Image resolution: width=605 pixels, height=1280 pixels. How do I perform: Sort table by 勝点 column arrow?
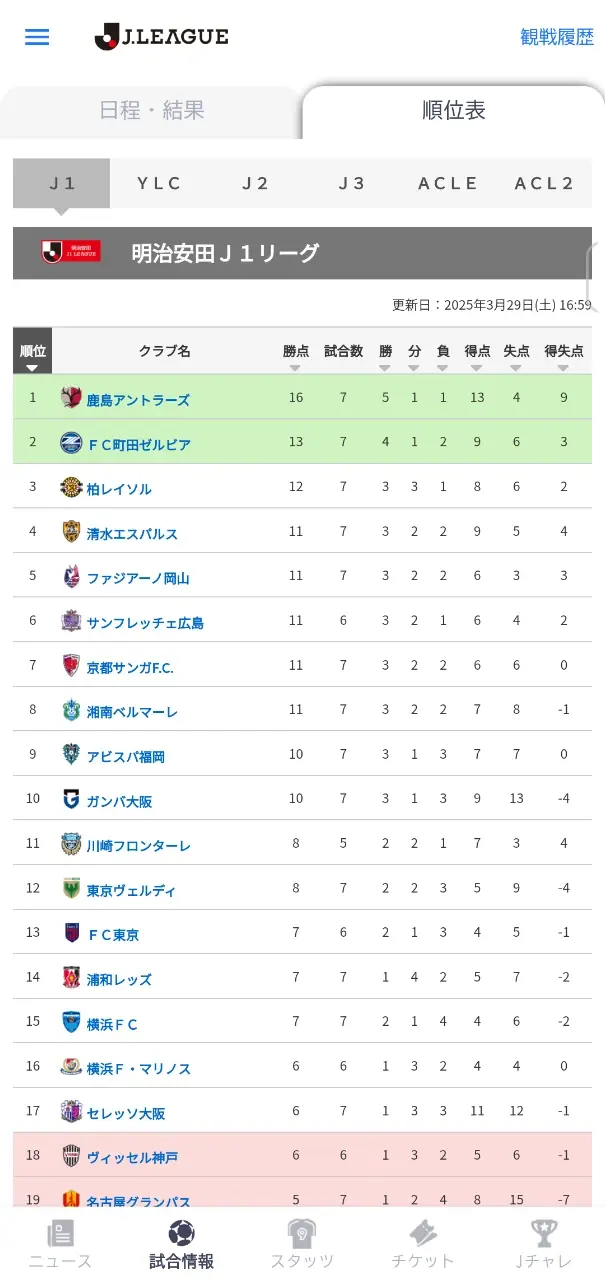295,368
